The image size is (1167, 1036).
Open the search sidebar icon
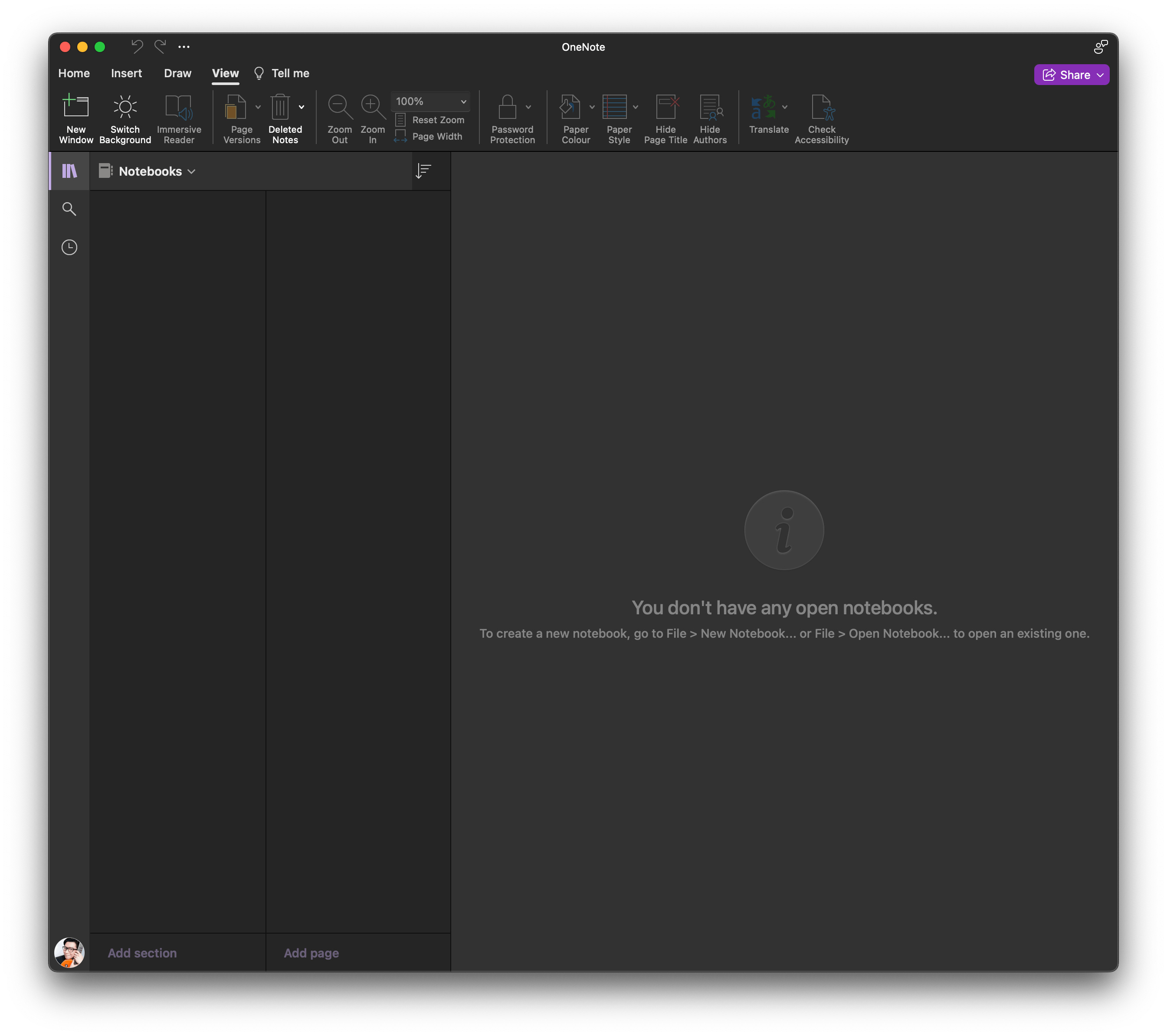click(69, 209)
